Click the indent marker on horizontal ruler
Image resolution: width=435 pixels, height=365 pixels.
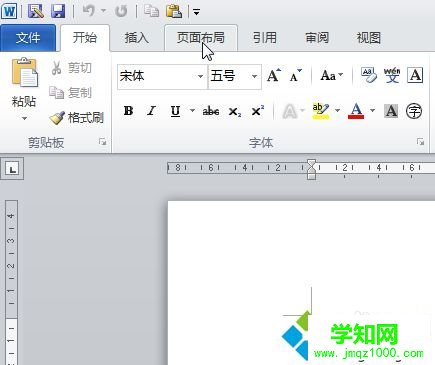point(311,169)
